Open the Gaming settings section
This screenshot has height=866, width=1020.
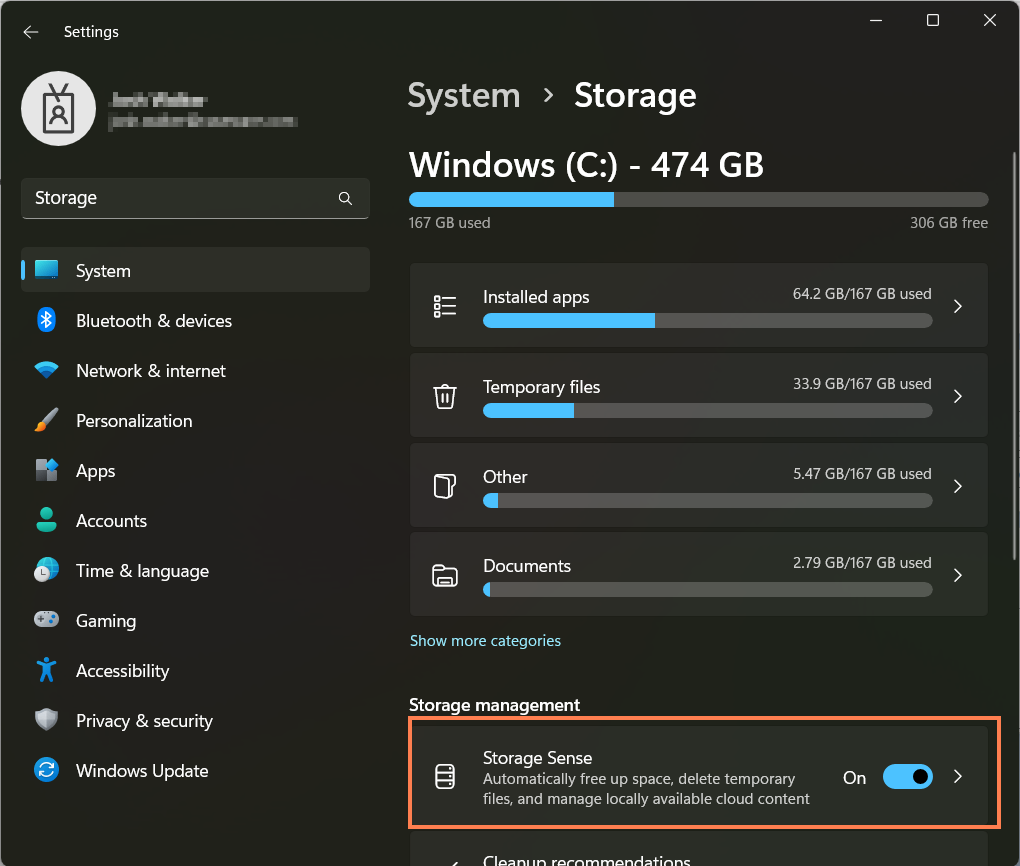click(x=105, y=620)
